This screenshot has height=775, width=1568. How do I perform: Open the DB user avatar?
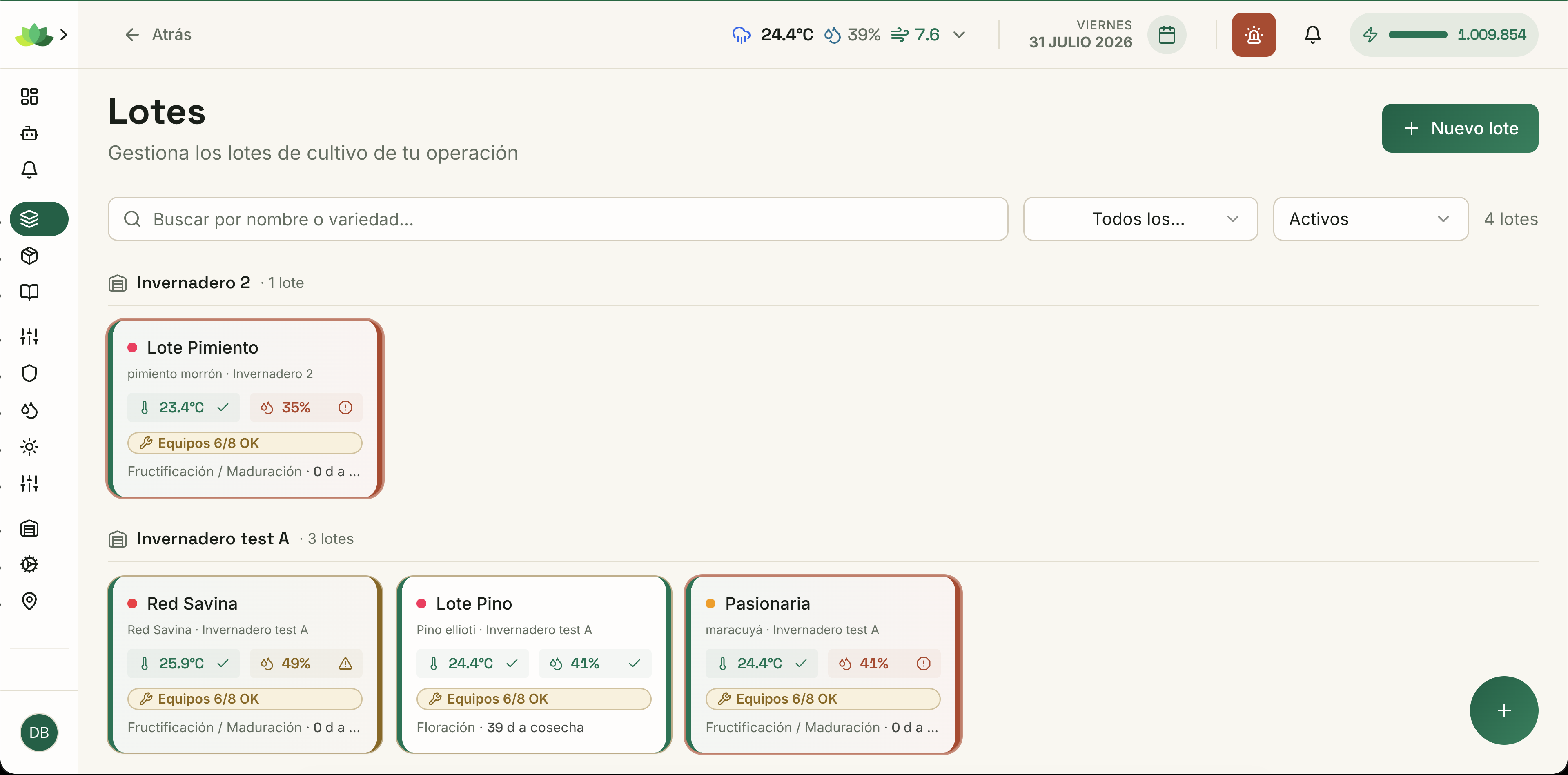point(39,733)
